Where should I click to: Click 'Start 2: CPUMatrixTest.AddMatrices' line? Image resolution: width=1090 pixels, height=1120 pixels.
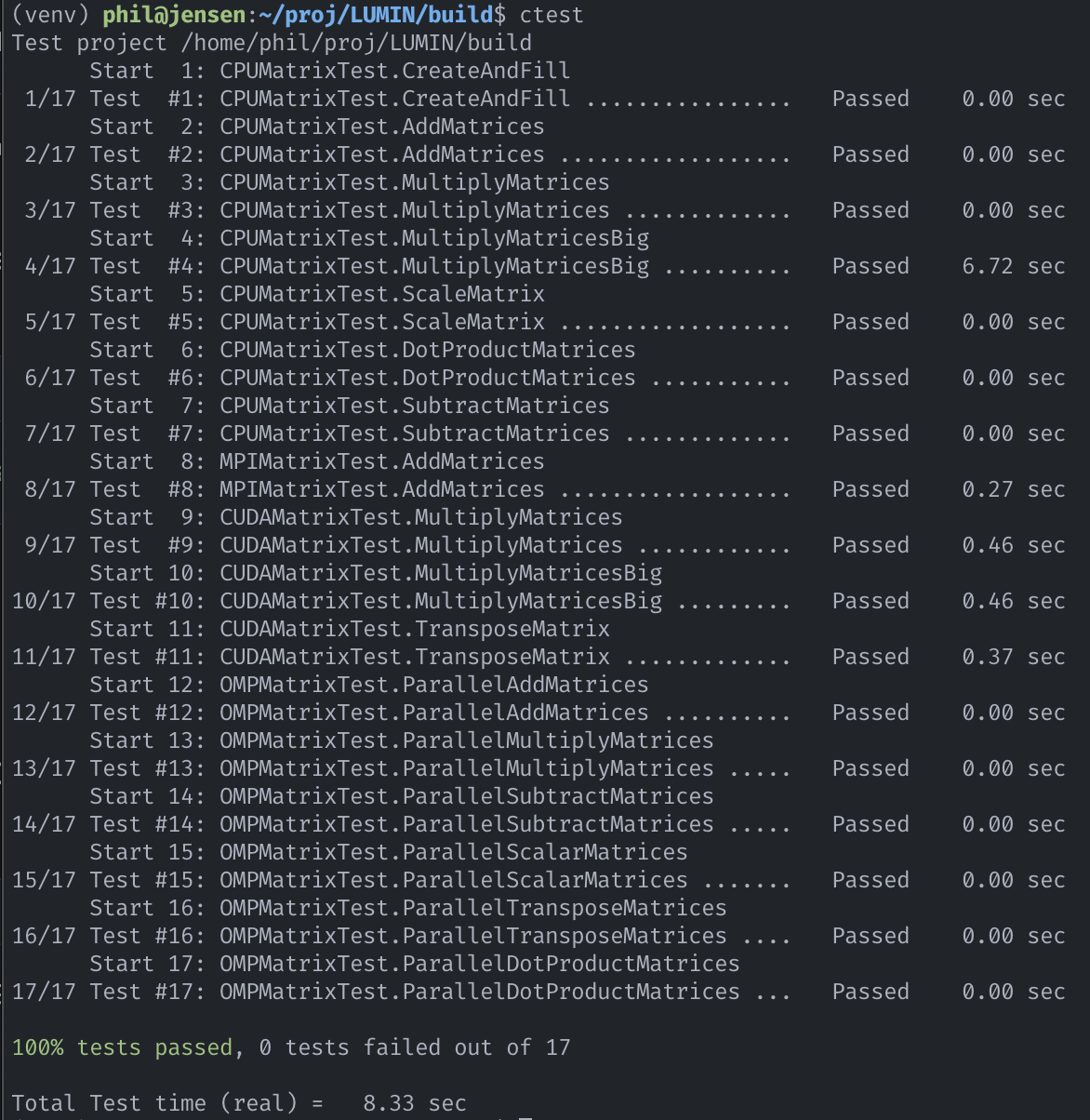pos(317,127)
